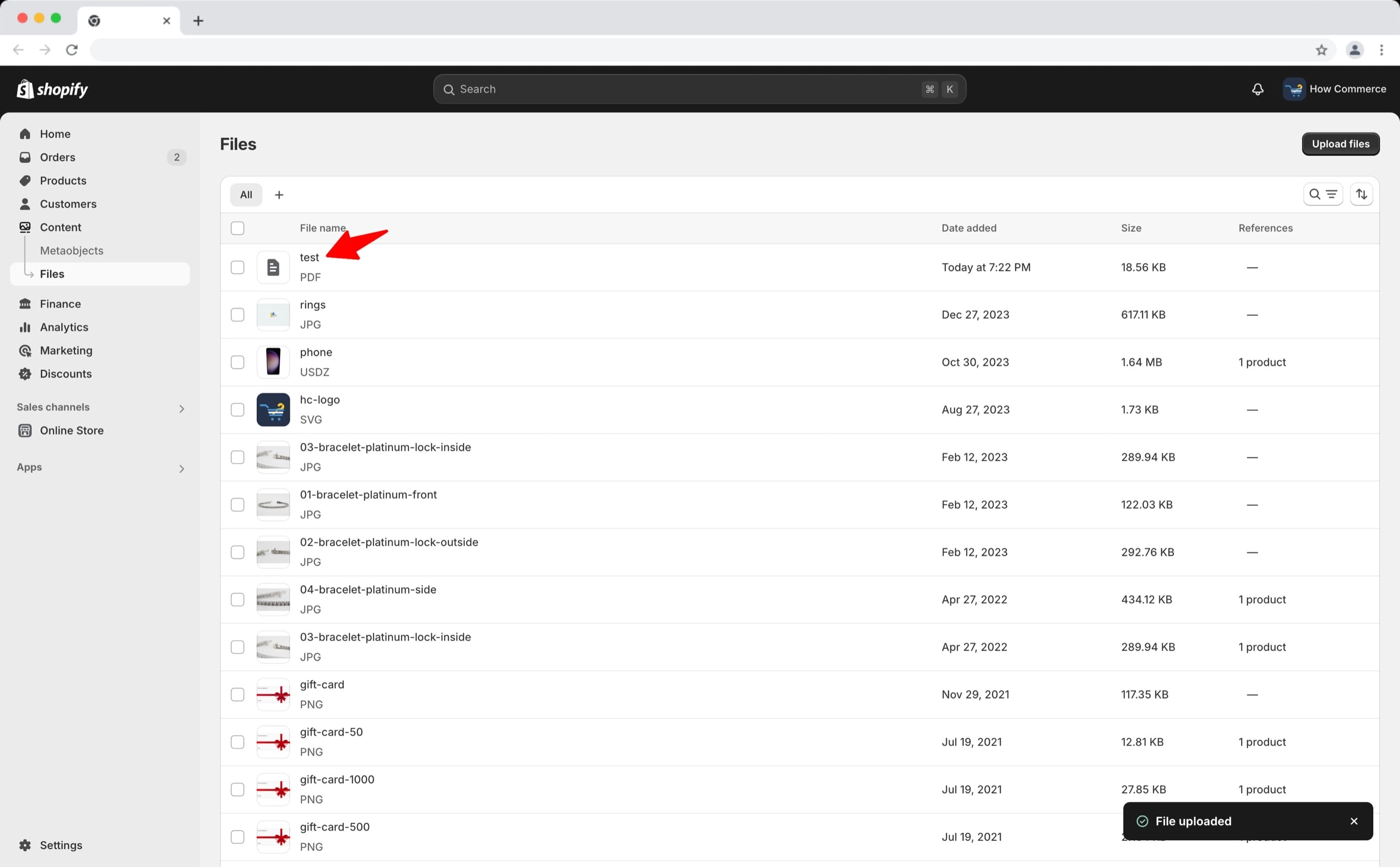Check the 02-bracelet-platinum-lock-outside checkbox

[x=237, y=552]
